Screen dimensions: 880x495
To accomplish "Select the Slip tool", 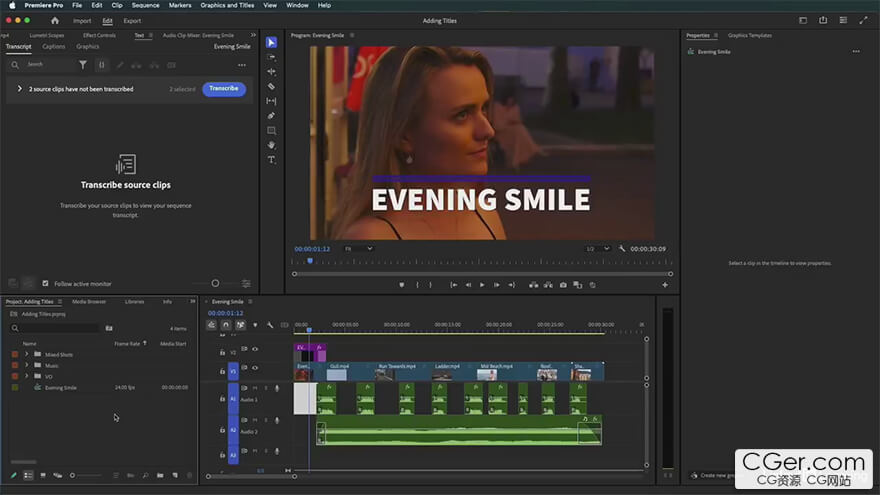I will tap(271, 101).
